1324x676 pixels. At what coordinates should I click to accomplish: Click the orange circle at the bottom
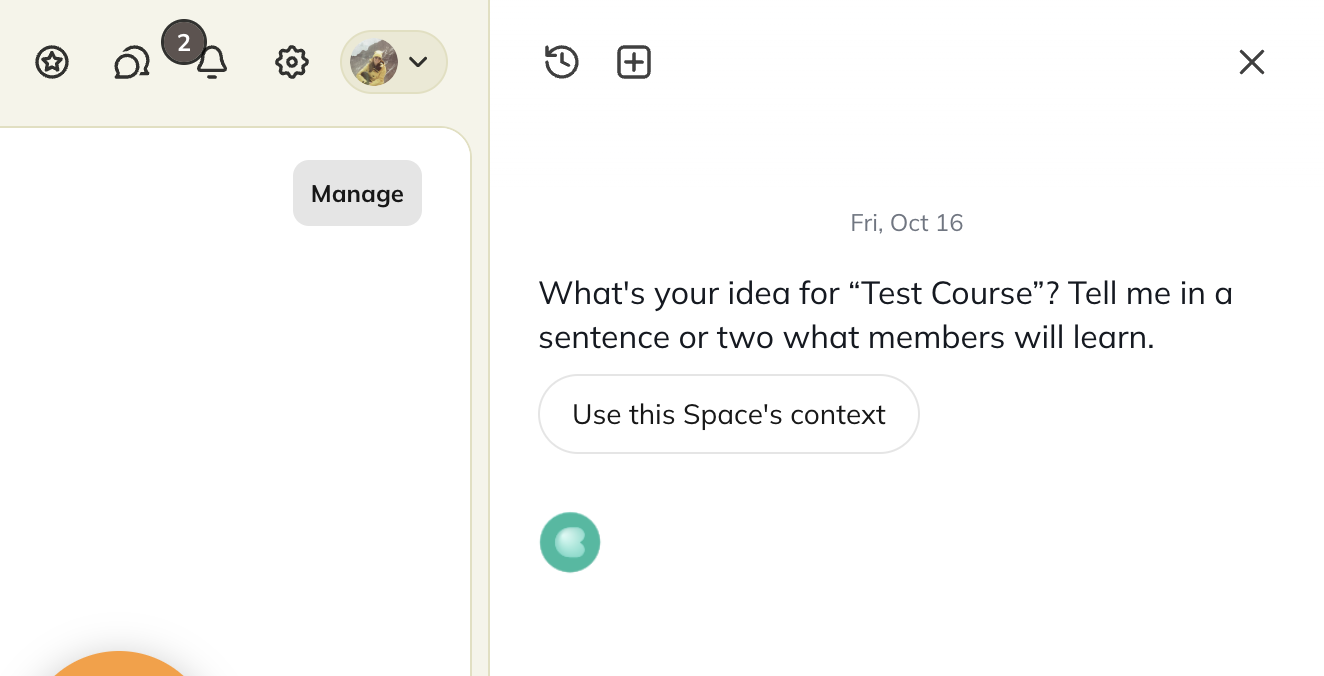(x=118, y=664)
